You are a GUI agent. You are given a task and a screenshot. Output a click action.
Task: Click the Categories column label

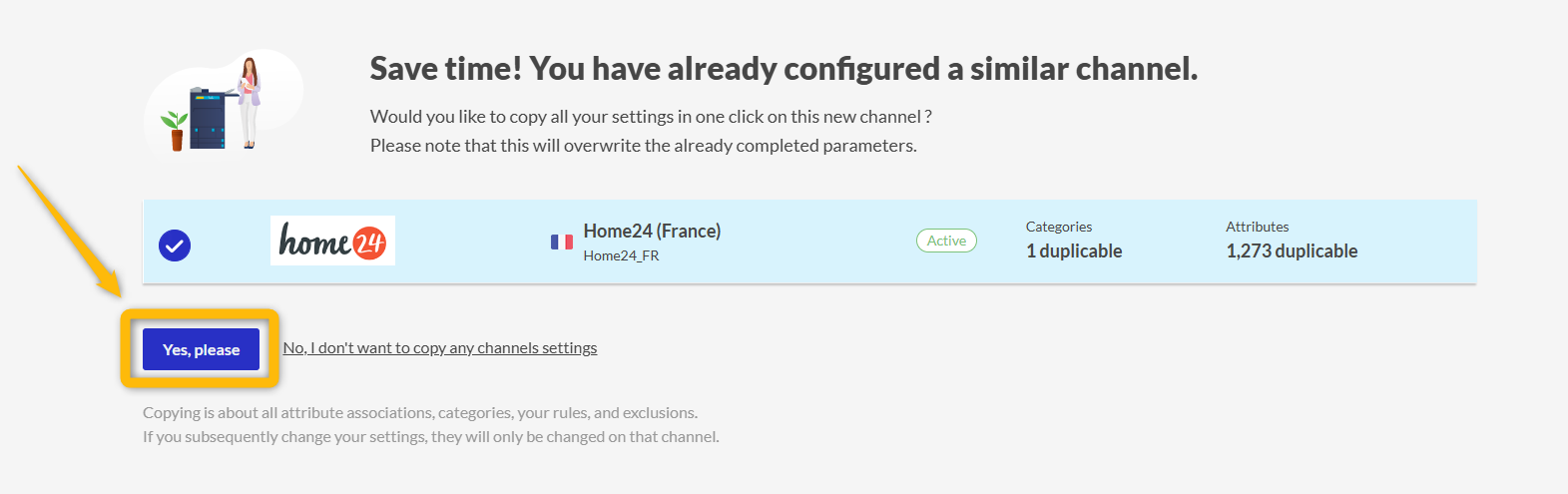(x=1059, y=227)
